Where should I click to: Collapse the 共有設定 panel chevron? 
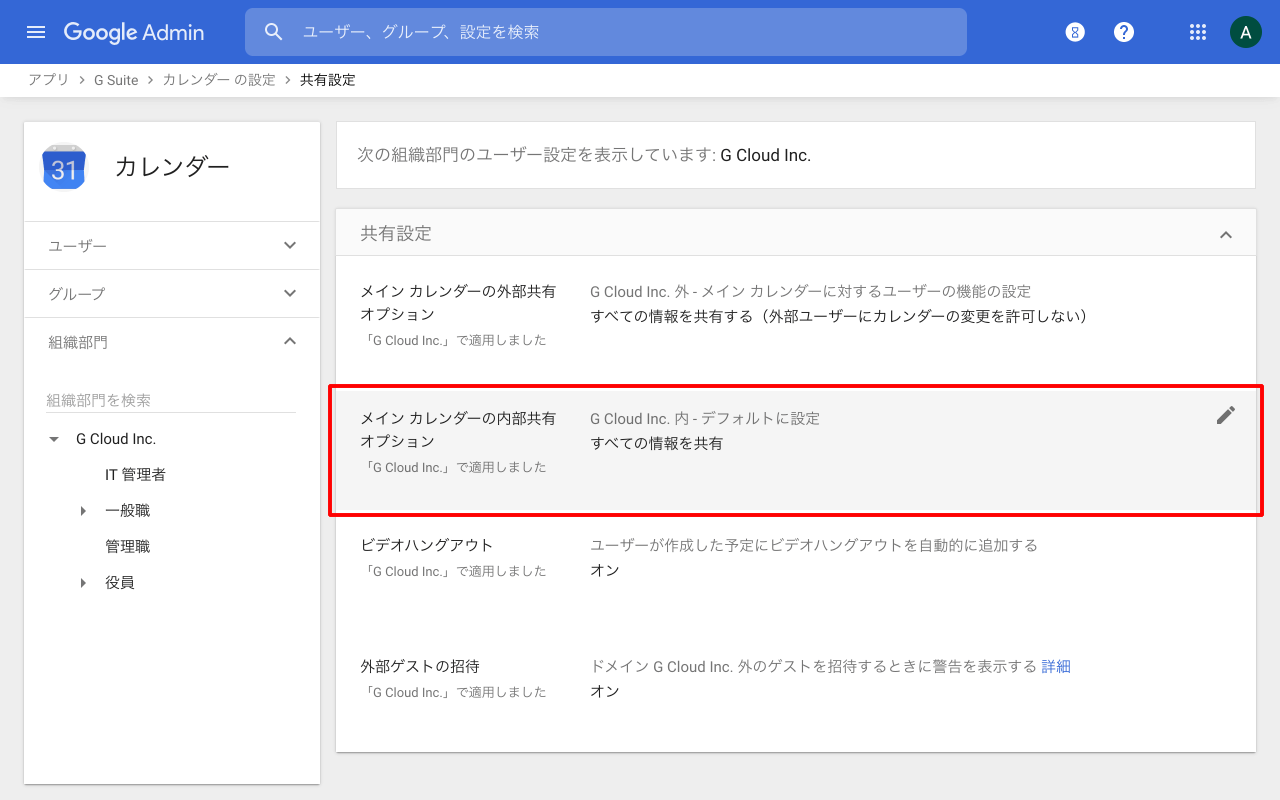[1226, 235]
